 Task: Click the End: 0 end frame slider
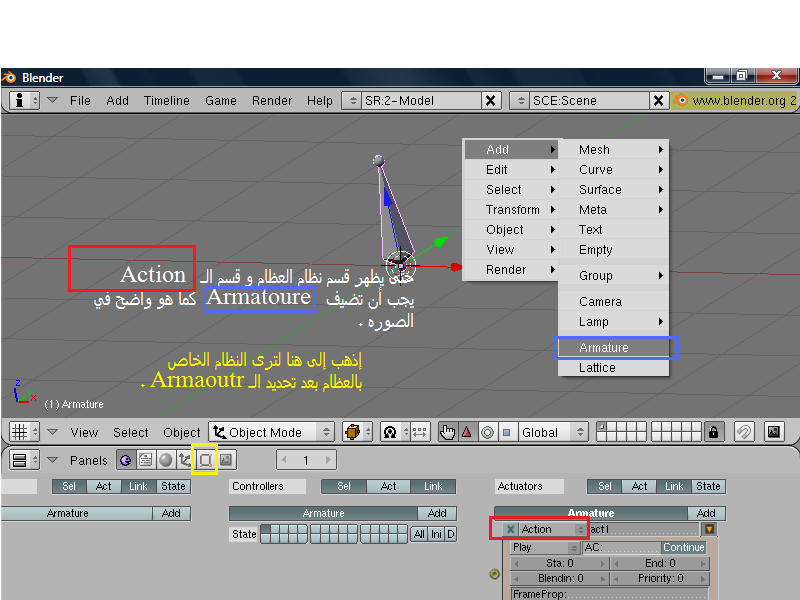tap(660, 563)
